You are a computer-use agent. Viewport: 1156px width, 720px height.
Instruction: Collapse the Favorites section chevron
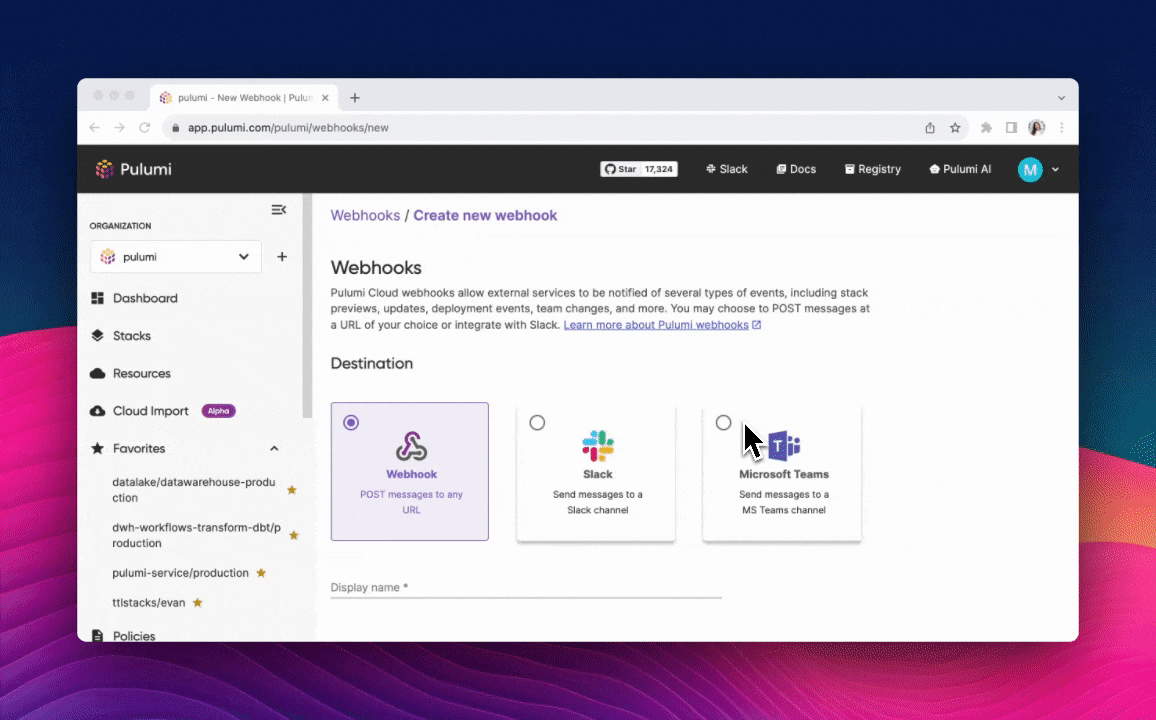pyautogui.click(x=274, y=448)
